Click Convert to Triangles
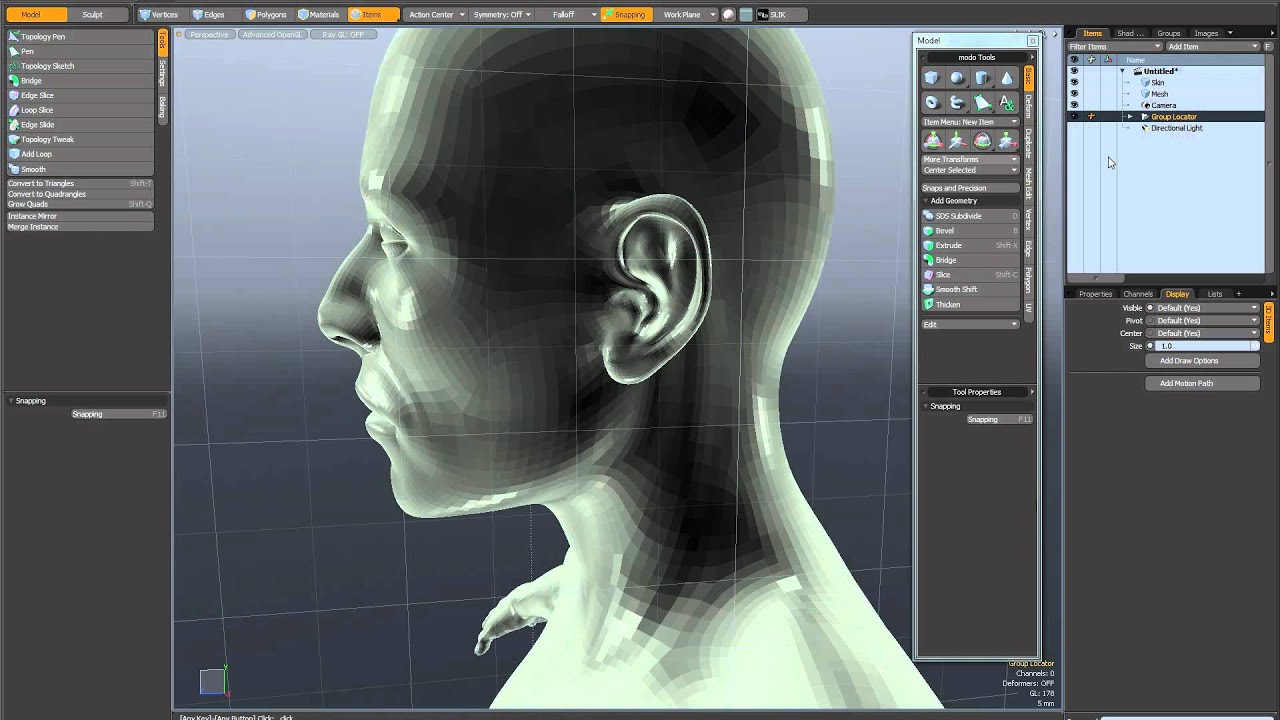 click(80, 184)
